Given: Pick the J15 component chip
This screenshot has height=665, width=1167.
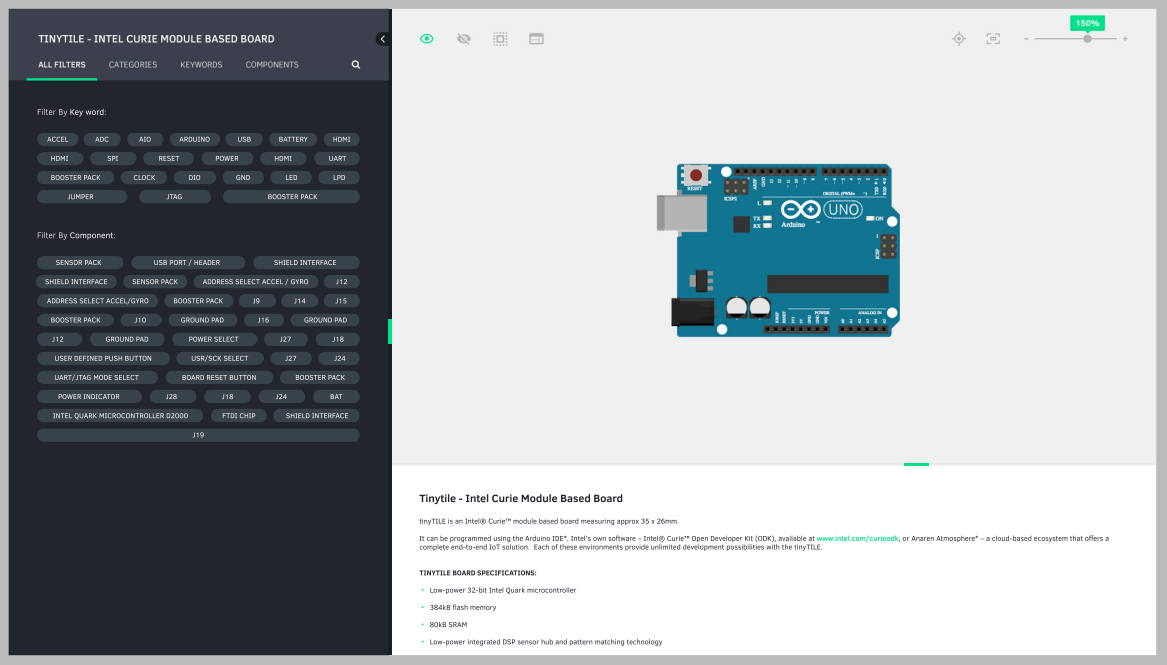Looking at the screenshot, I should (x=341, y=301).
